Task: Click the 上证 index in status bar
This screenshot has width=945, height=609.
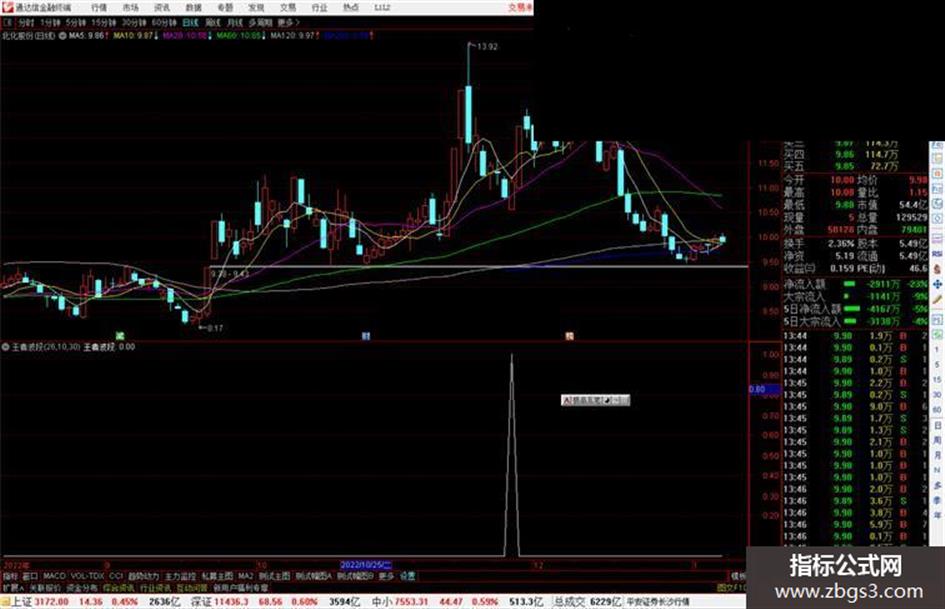Action: [22, 602]
